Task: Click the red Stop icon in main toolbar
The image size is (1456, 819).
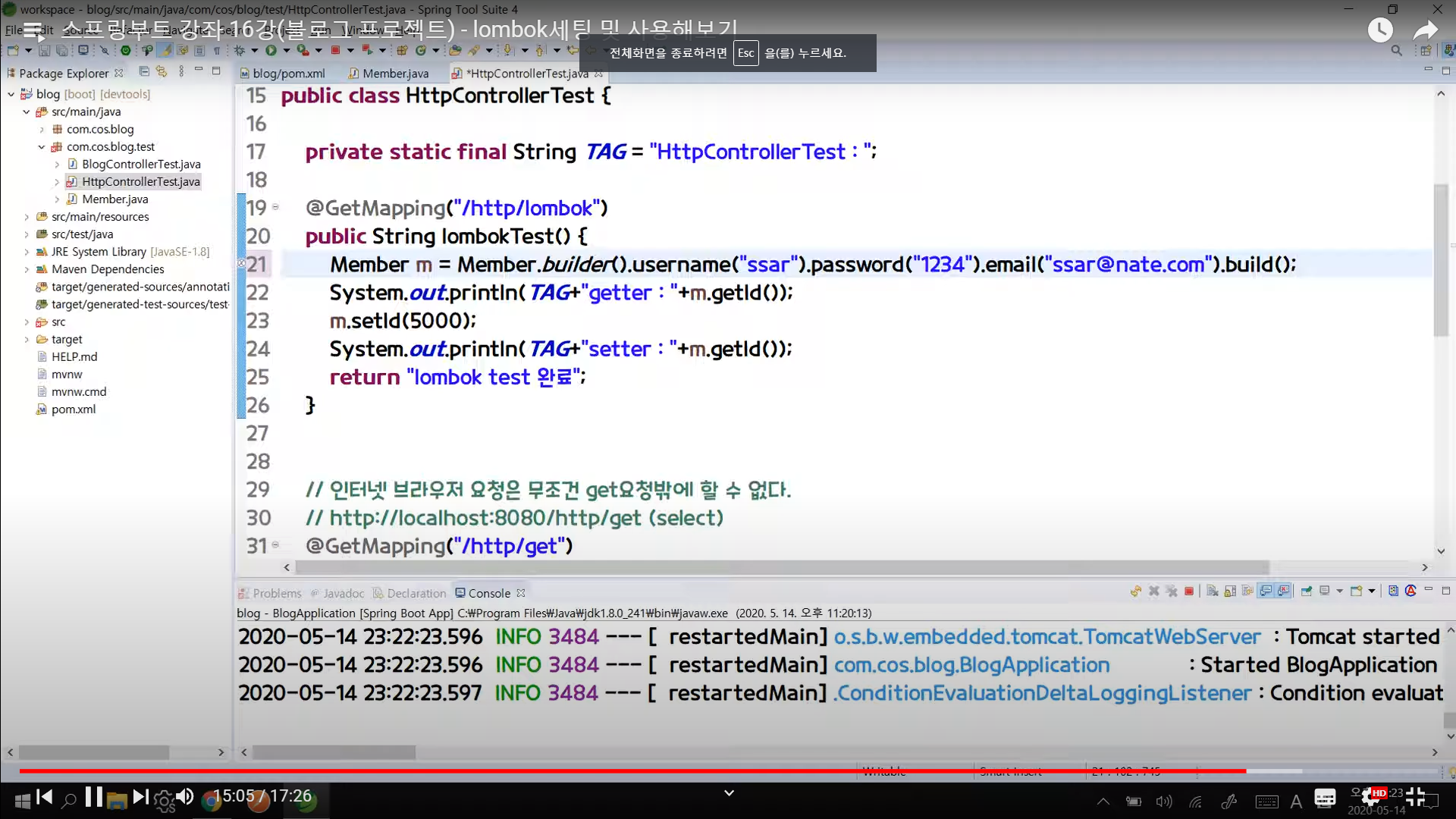Action: click(x=334, y=50)
